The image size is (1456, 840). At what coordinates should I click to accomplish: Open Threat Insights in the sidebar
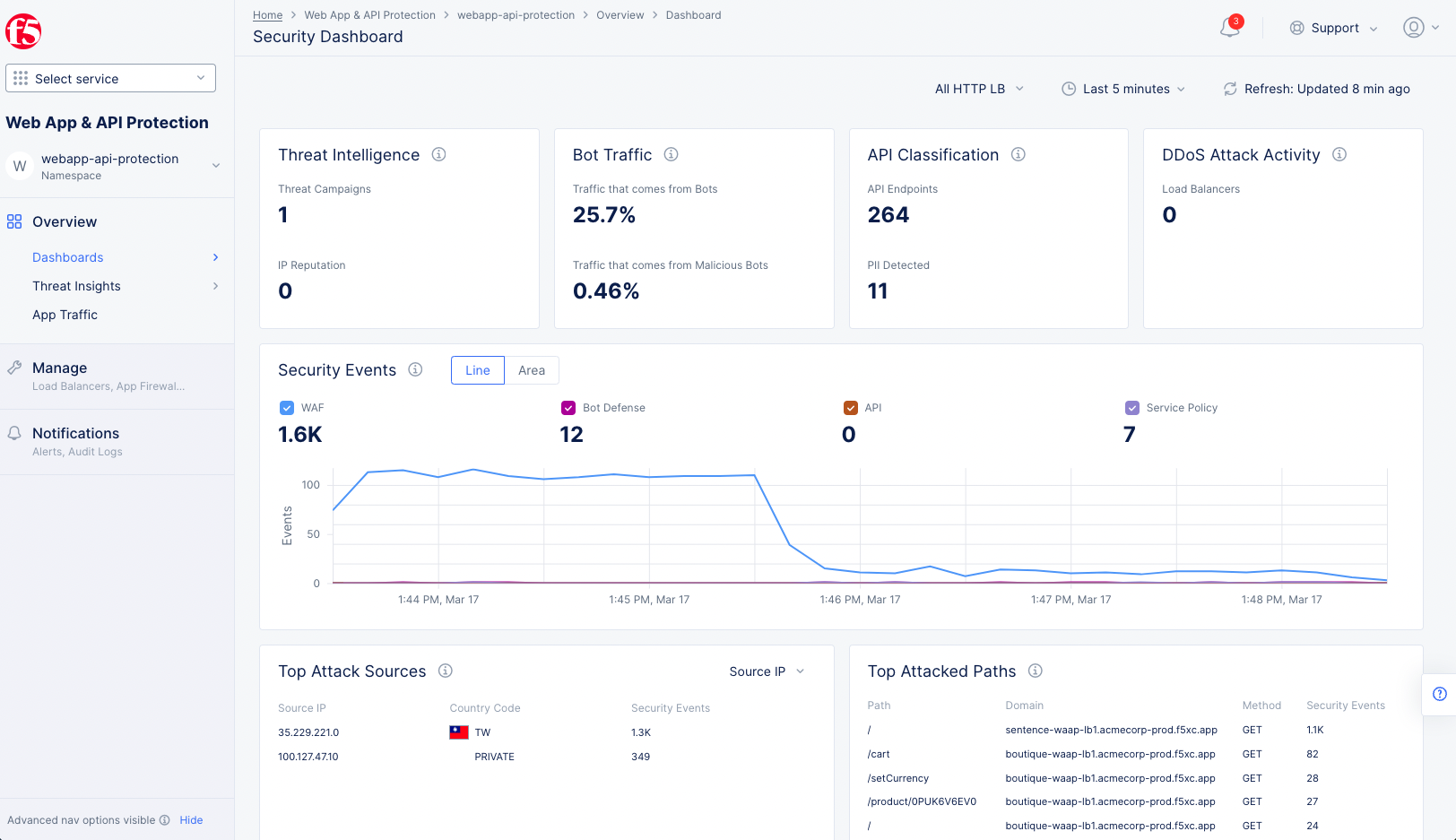(76, 285)
